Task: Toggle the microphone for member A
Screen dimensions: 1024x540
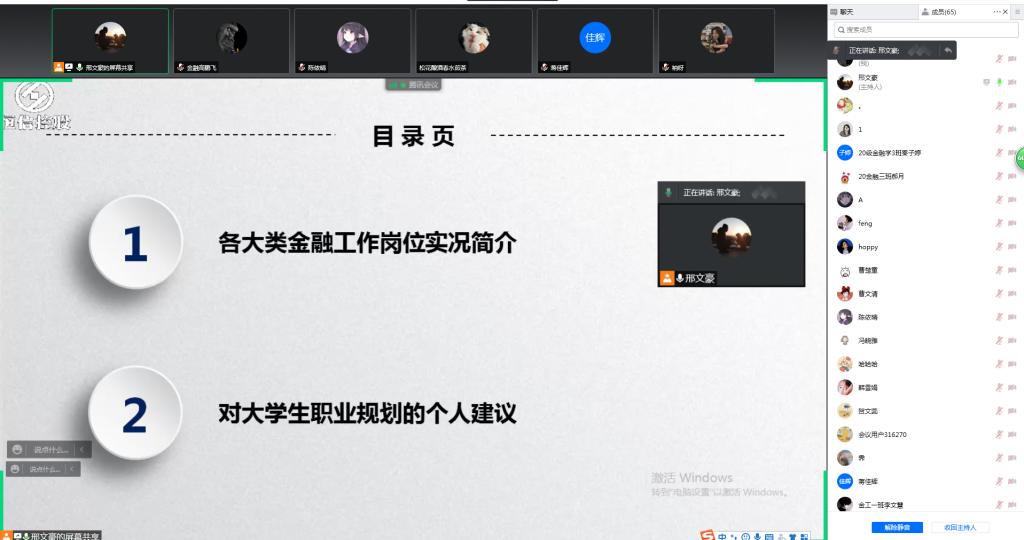Action: (998, 200)
